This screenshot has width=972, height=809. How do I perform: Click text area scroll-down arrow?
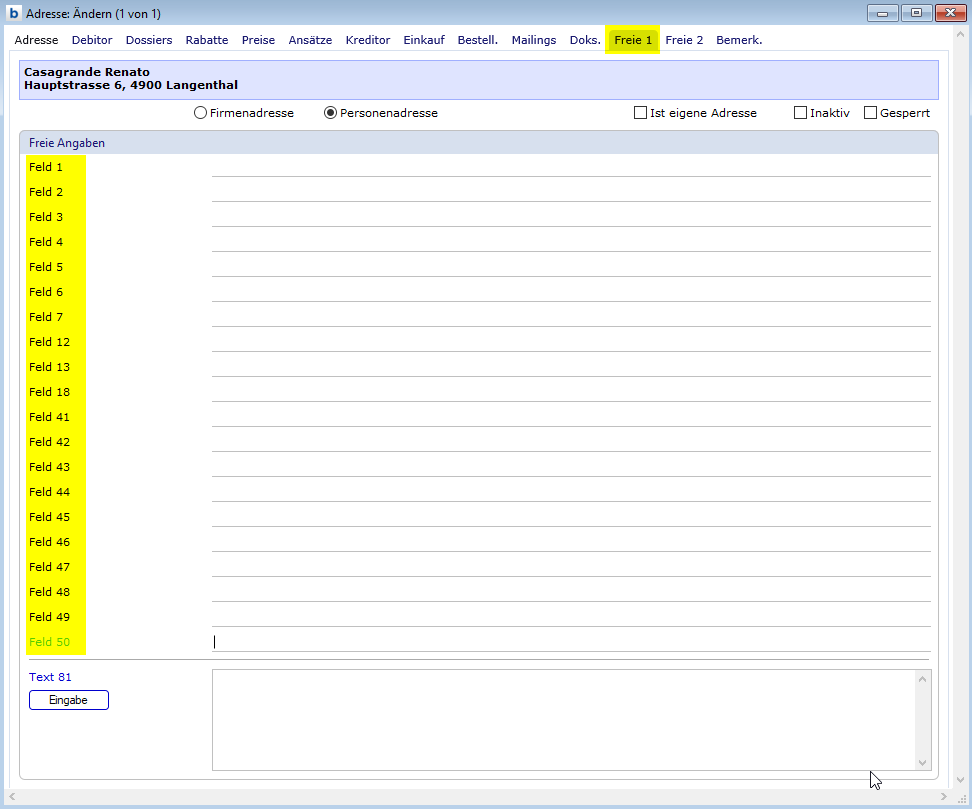coord(923,762)
